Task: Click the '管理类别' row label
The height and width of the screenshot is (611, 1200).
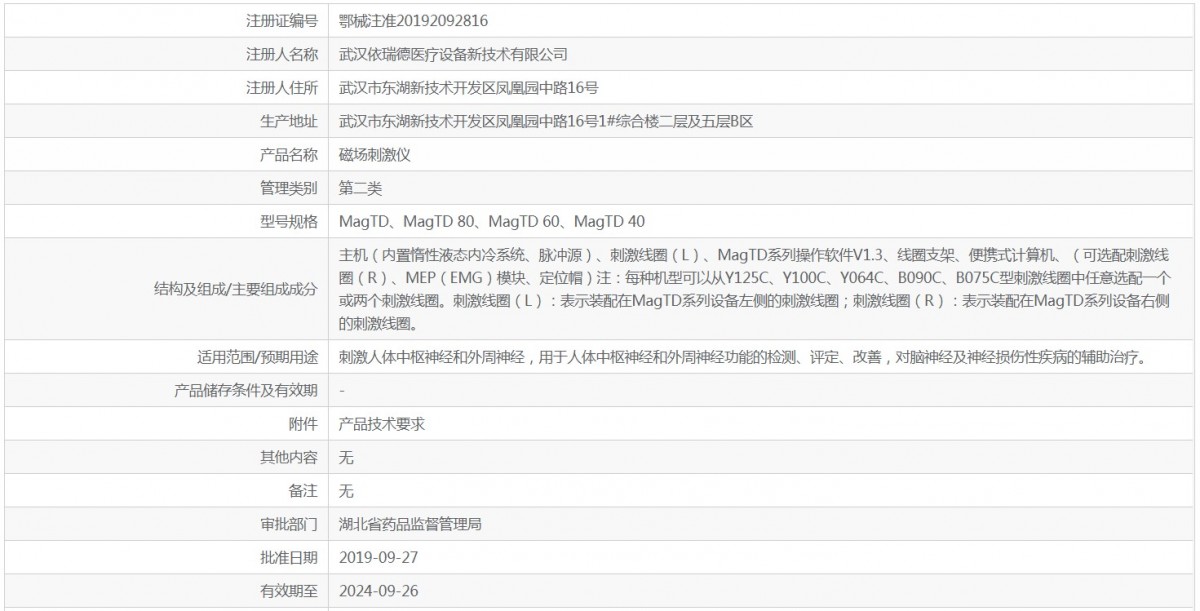Action: 289,188
